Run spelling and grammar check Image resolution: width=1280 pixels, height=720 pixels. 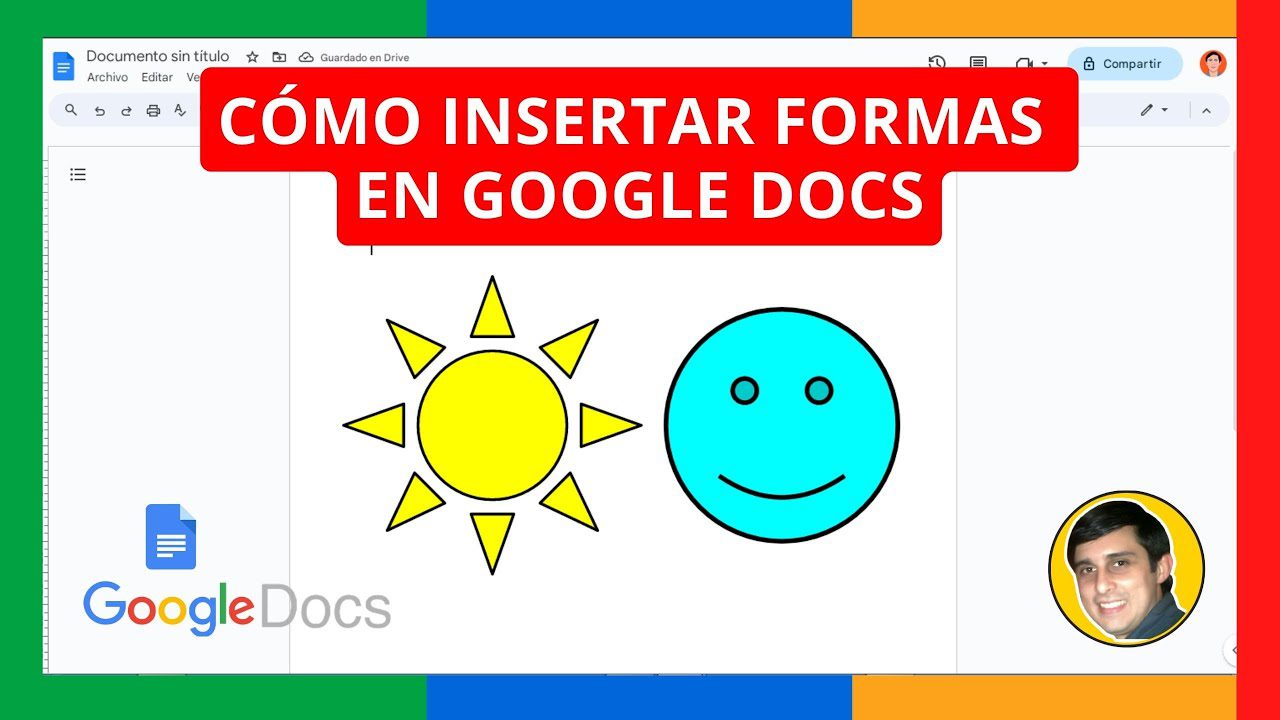(179, 110)
